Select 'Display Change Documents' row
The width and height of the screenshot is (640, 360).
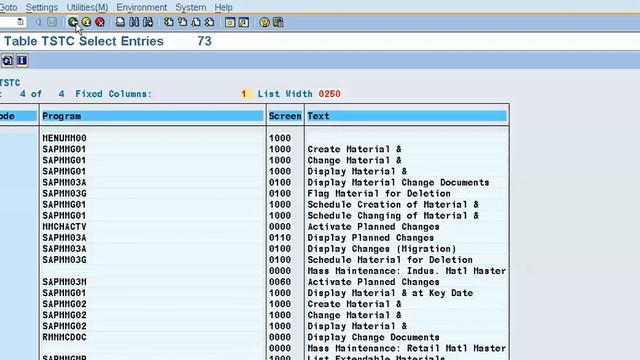pyautogui.click(x=373, y=338)
